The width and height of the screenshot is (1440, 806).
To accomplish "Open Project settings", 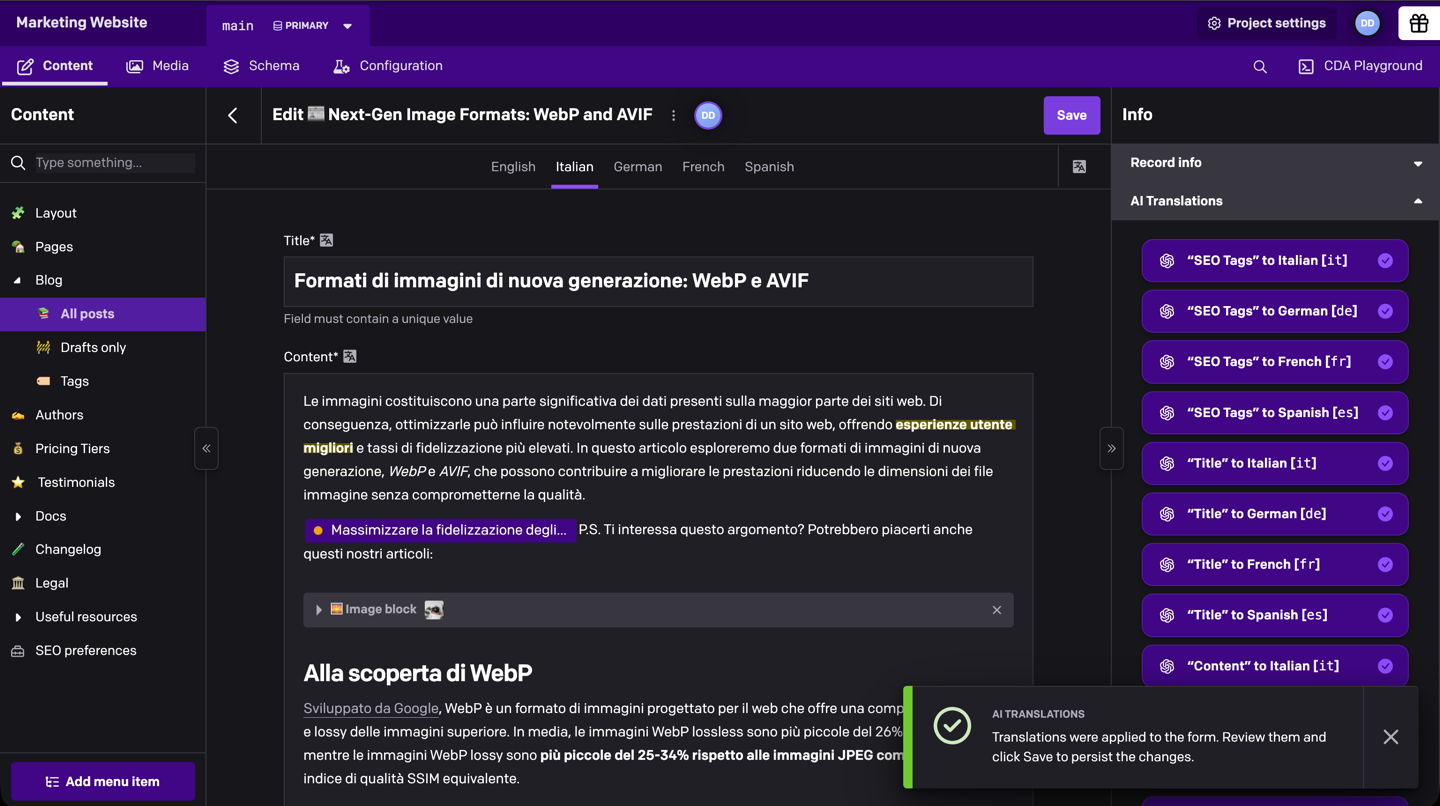I will 1266,23.
